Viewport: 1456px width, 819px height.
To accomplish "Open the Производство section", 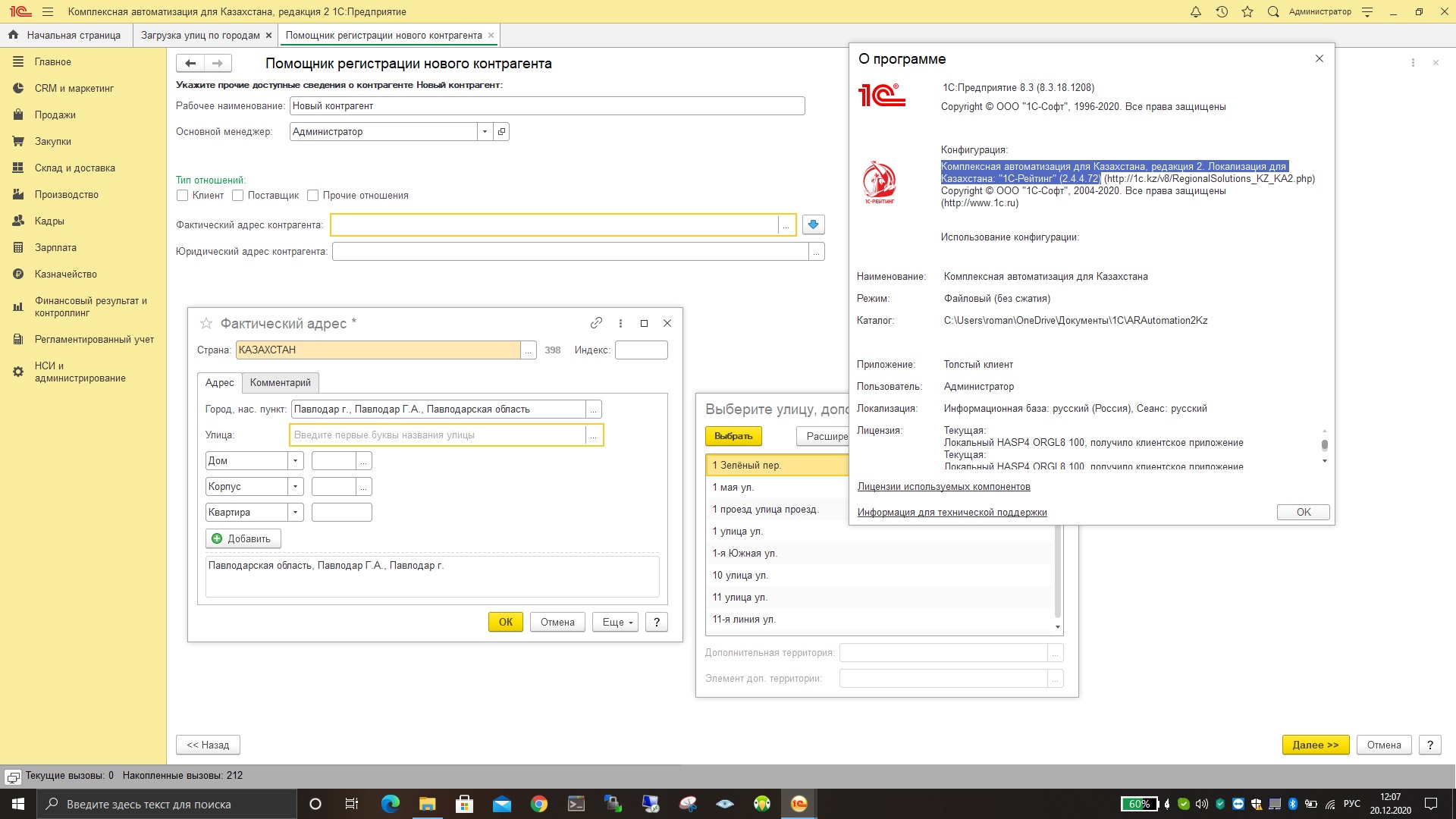I will [66, 194].
